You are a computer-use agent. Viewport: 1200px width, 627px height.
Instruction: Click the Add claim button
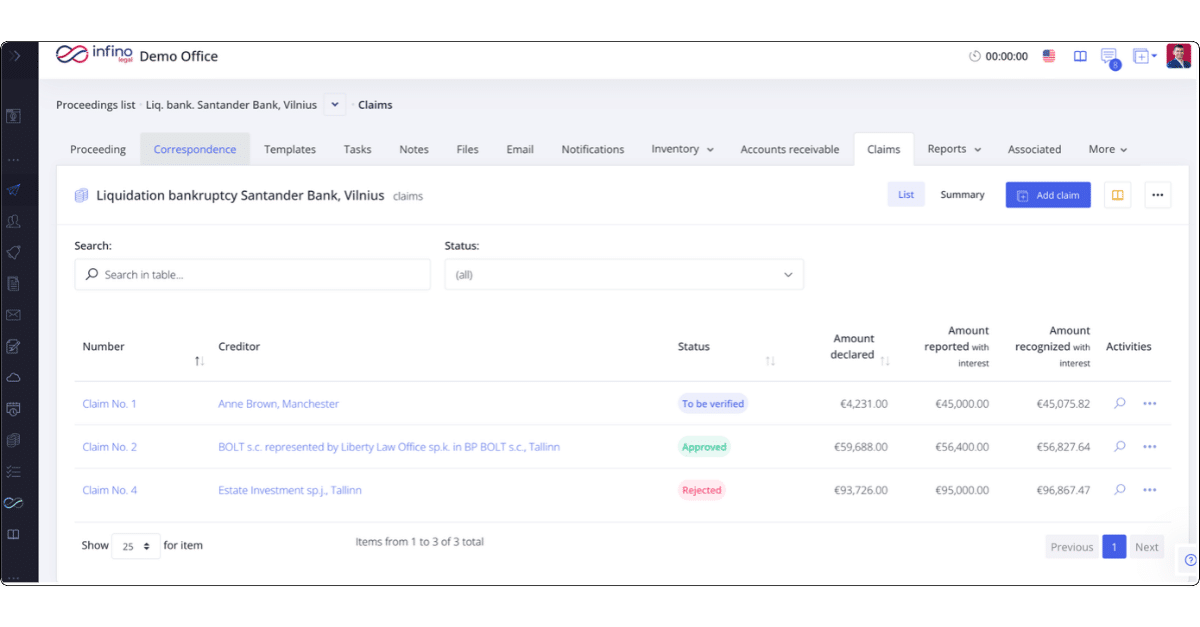coord(1048,195)
